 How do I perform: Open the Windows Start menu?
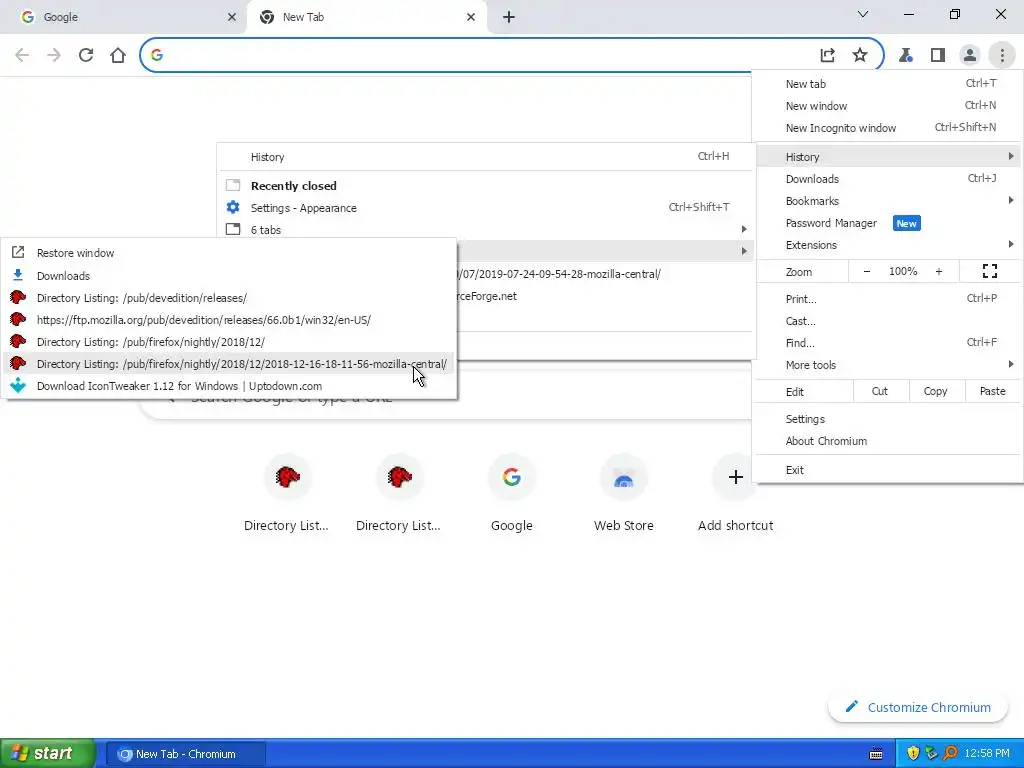[x=47, y=754]
